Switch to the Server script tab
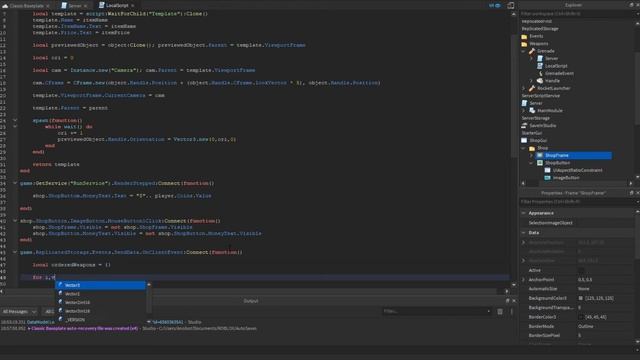The width and height of the screenshot is (640, 360). [74, 6]
